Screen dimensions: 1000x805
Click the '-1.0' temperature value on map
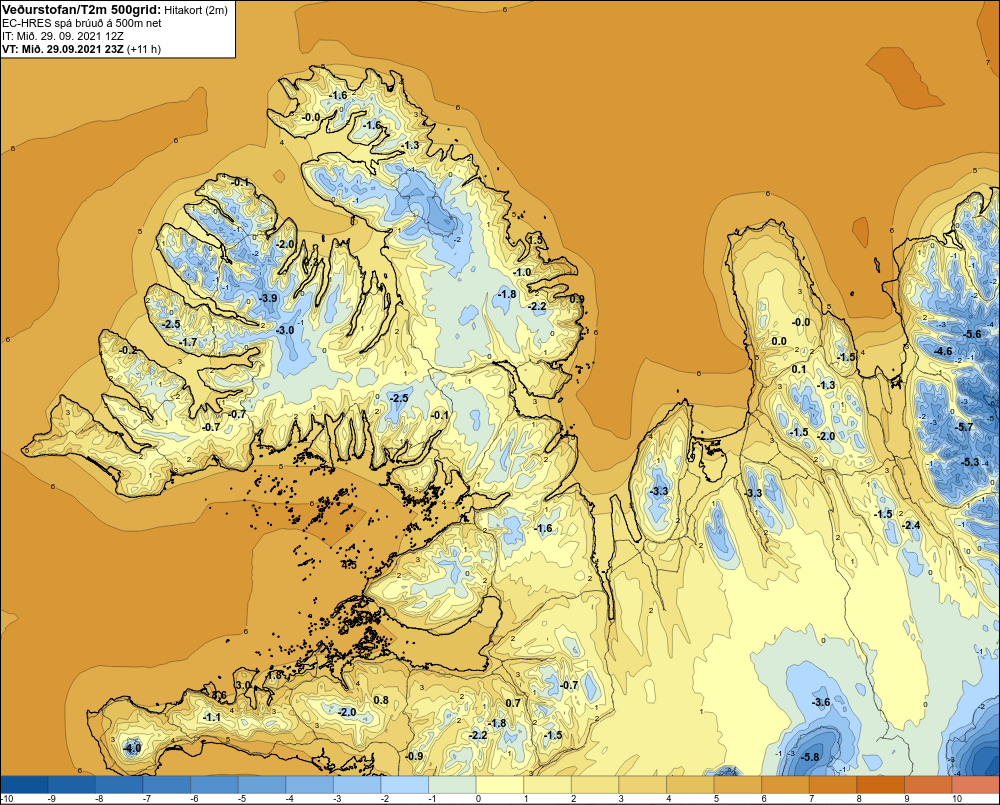pos(522,272)
